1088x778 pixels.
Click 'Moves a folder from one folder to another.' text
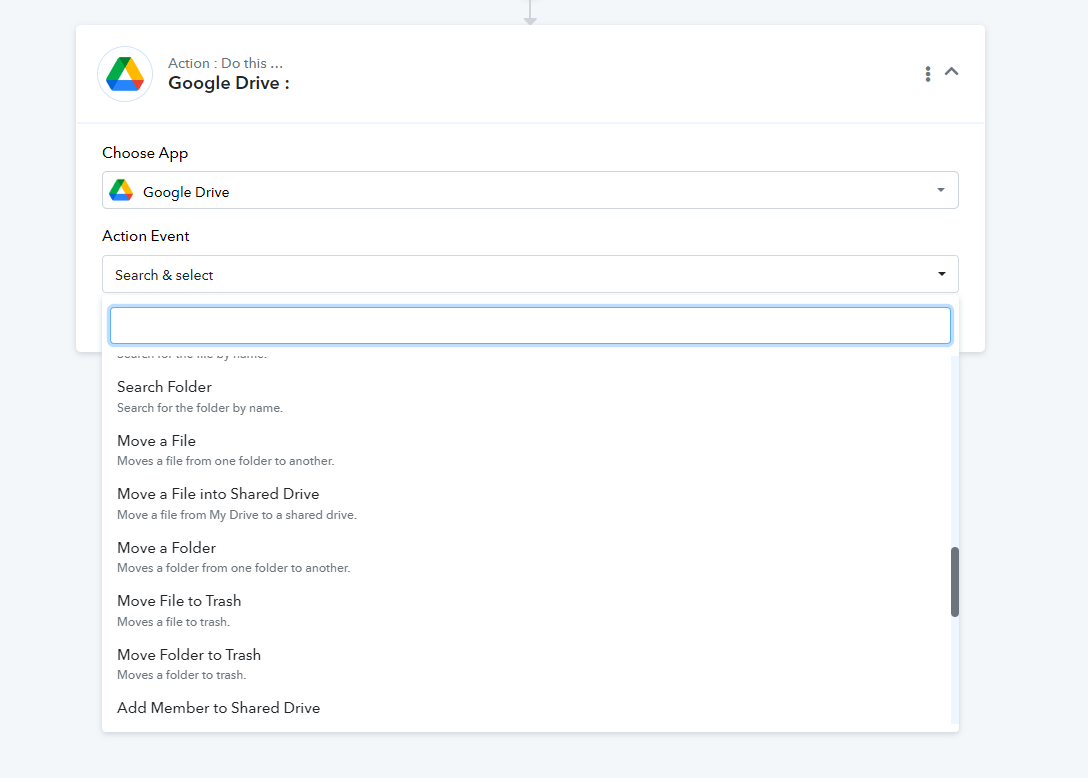coord(234,568)
